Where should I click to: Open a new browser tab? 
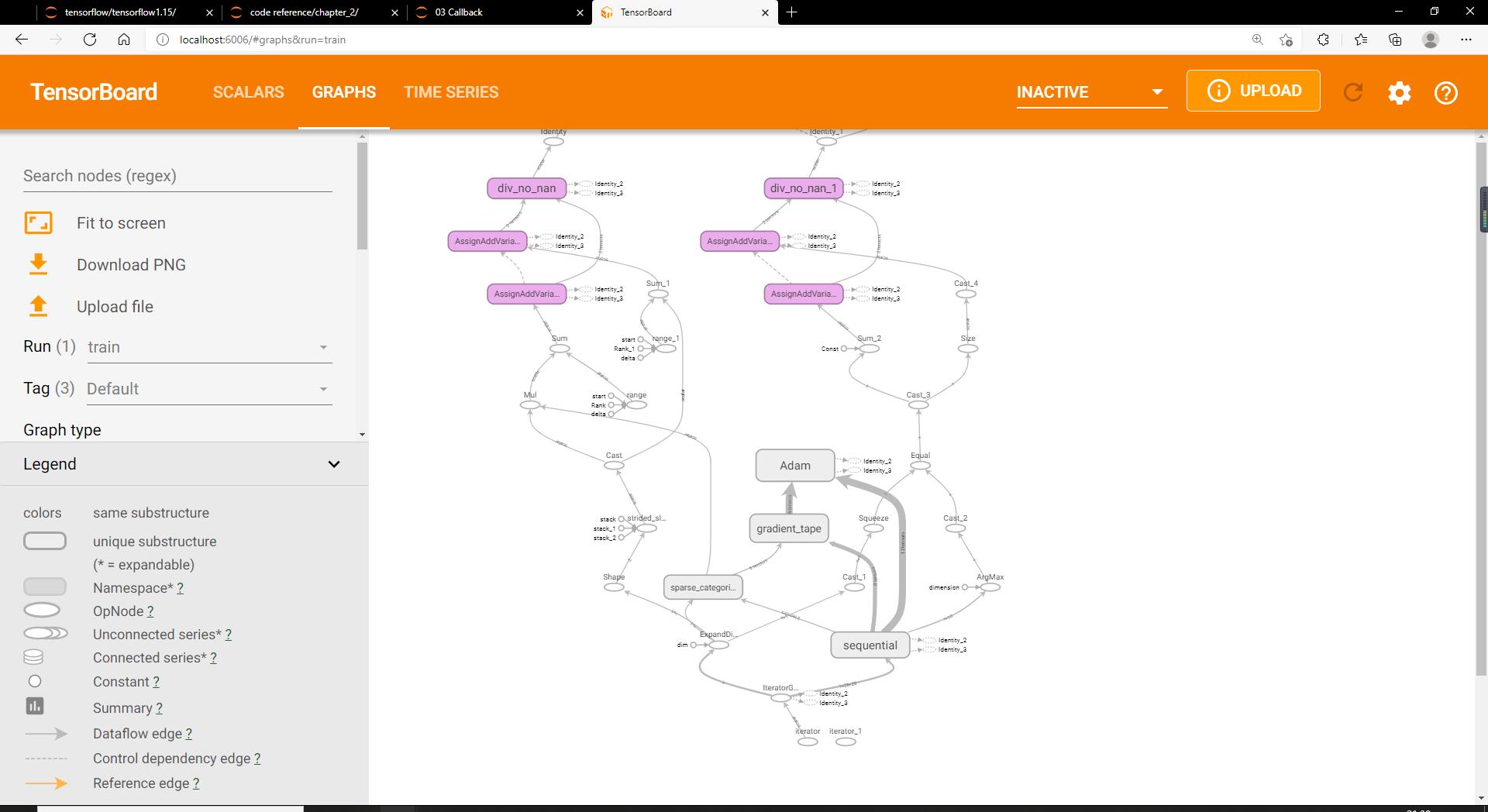pos(791,12)
